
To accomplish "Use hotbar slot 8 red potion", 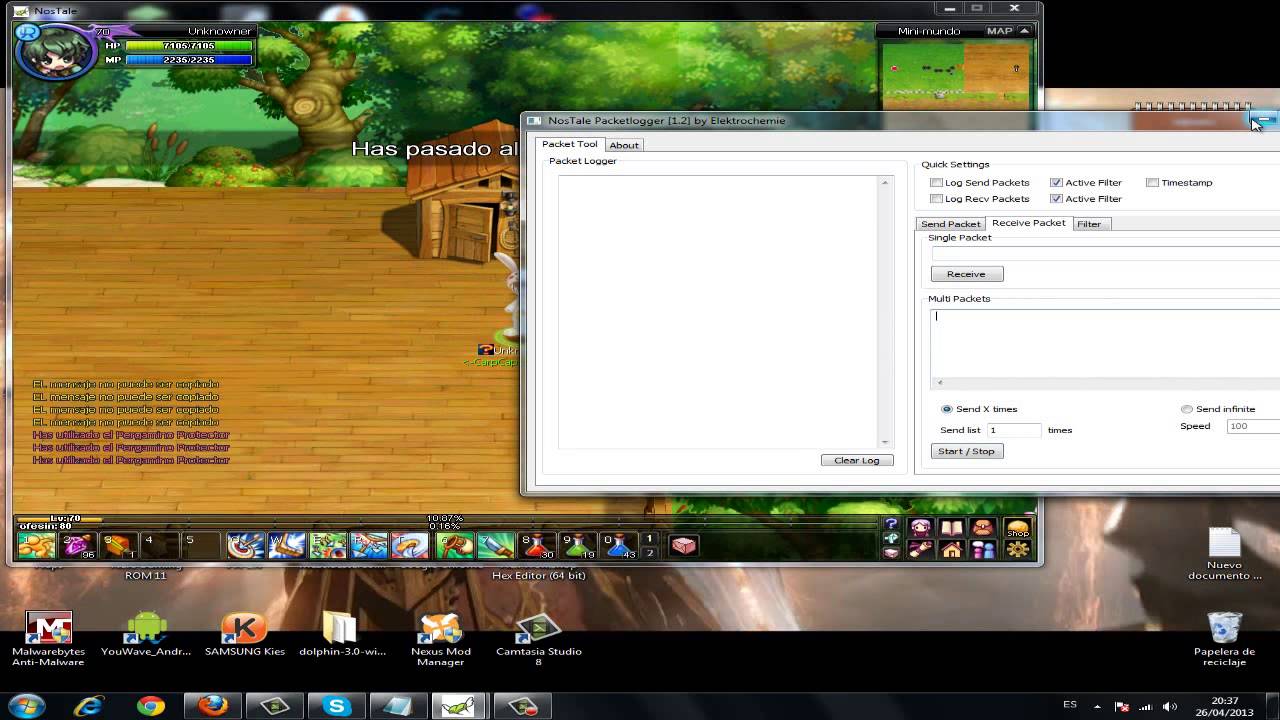I will (x=537, y=545).
